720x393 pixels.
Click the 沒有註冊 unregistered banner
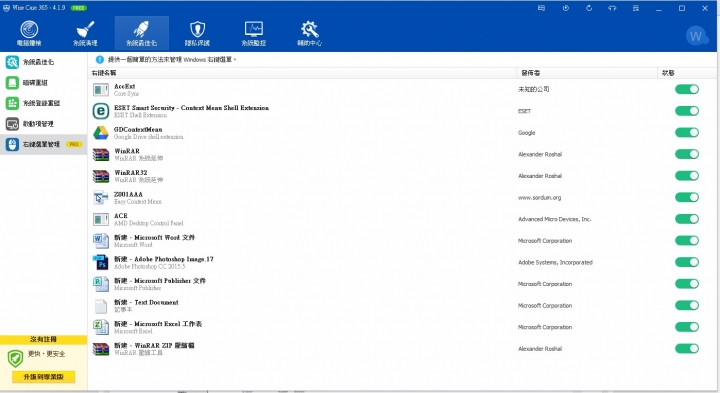point(43,339)
